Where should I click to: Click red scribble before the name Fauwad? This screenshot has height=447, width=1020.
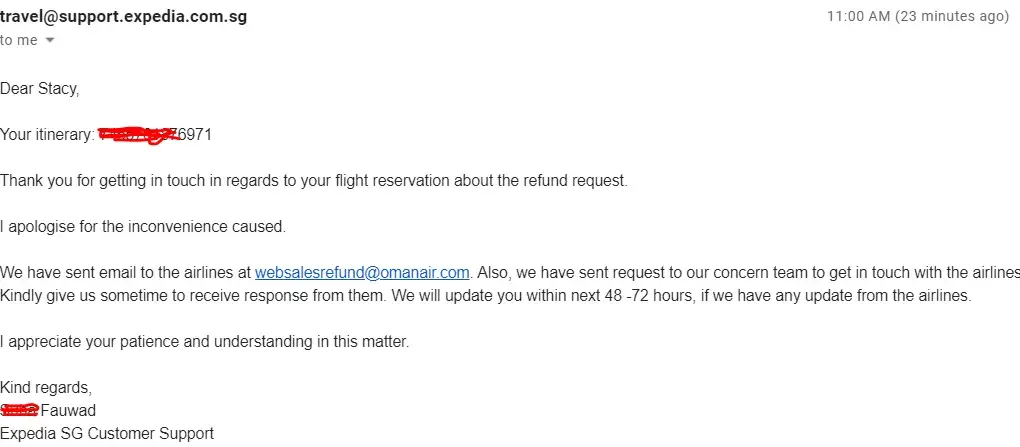[20, 410]
